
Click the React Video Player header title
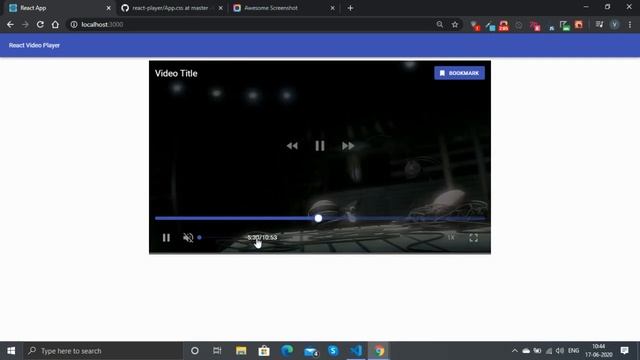pos(34,45)
